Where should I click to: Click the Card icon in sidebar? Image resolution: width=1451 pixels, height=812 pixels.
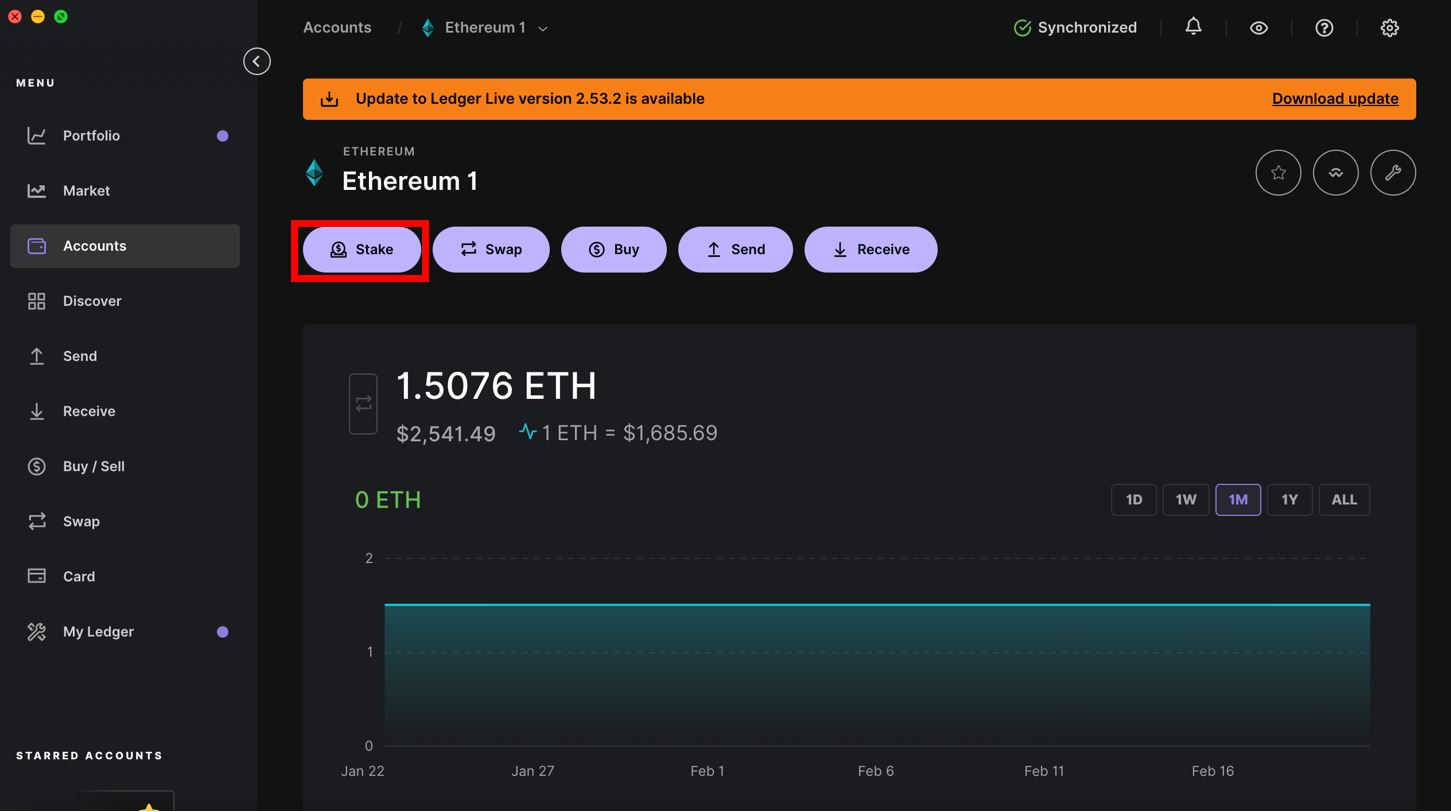[37, 576]
